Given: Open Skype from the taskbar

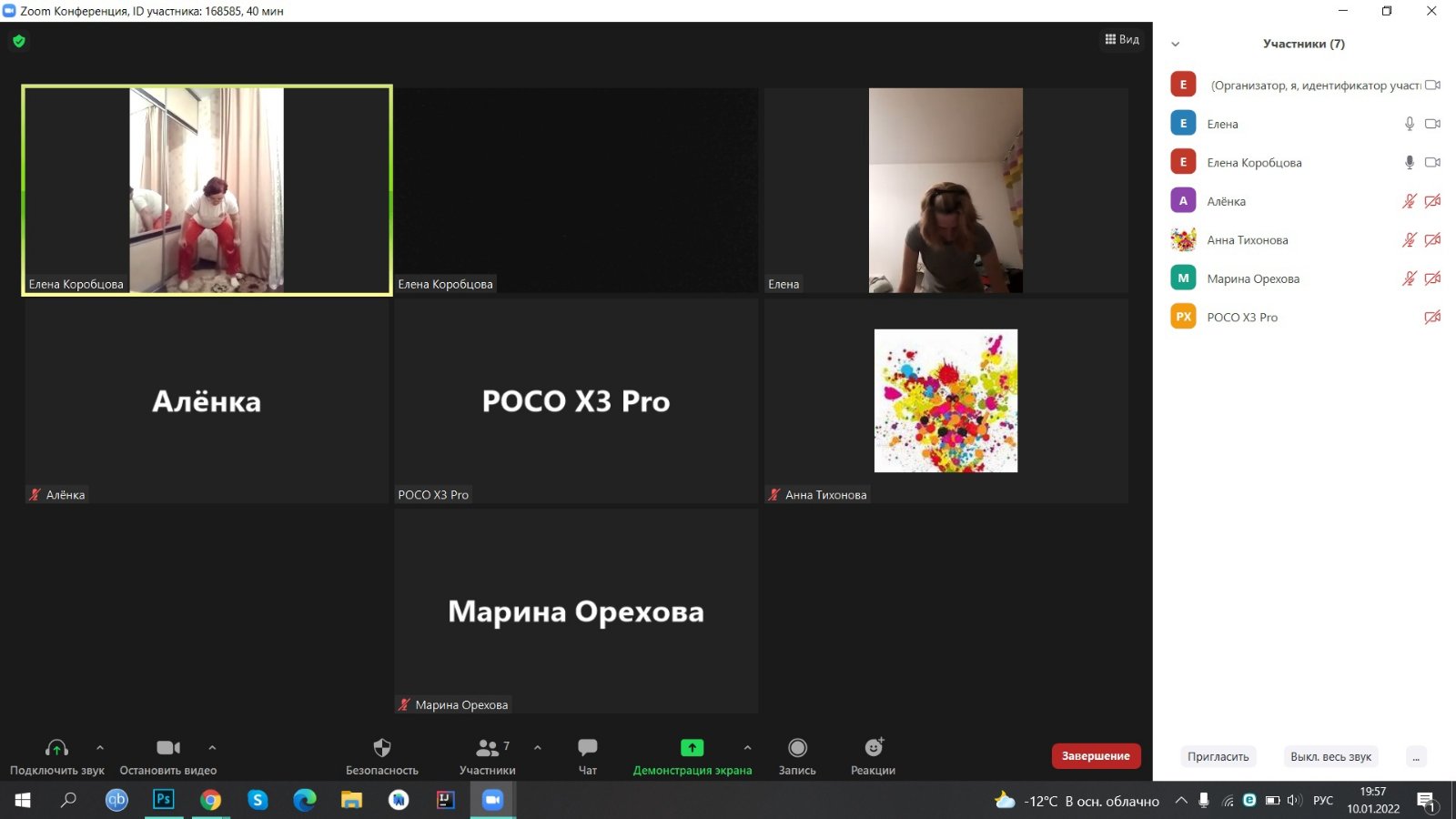Looking at the screenshot, I should coord(258,800).
